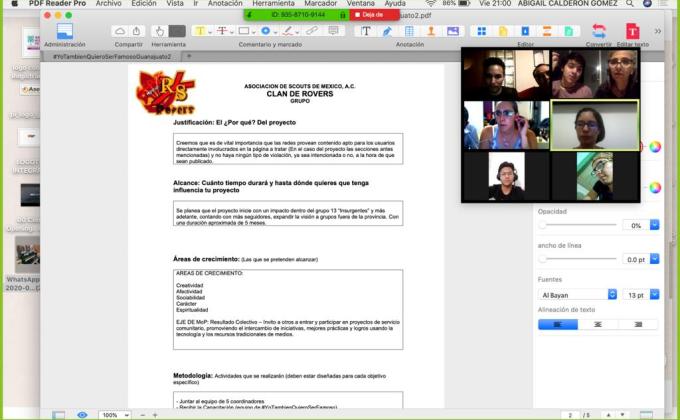
Task: Open the Herramienta menu
Action: coord(273,3)
